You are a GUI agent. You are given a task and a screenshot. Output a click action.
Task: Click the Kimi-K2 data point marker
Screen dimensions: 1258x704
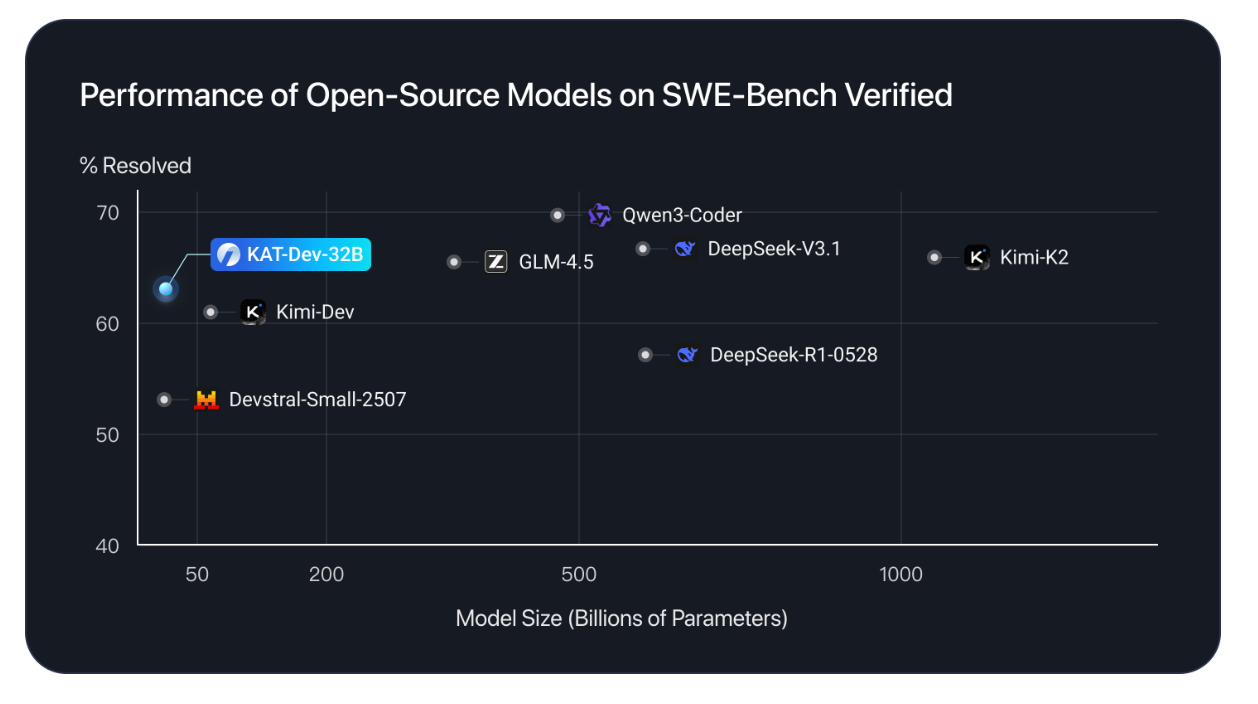tap(935, 257)
